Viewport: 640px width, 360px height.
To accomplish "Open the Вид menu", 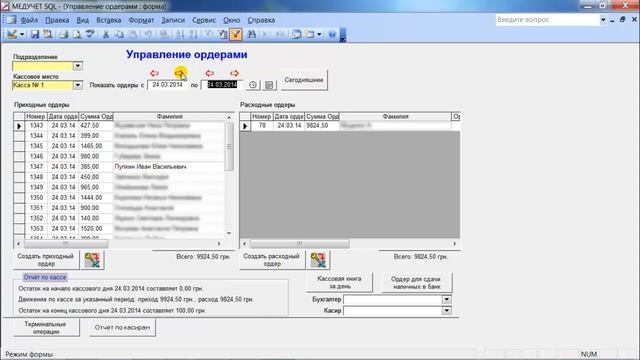I will point(83,20).
